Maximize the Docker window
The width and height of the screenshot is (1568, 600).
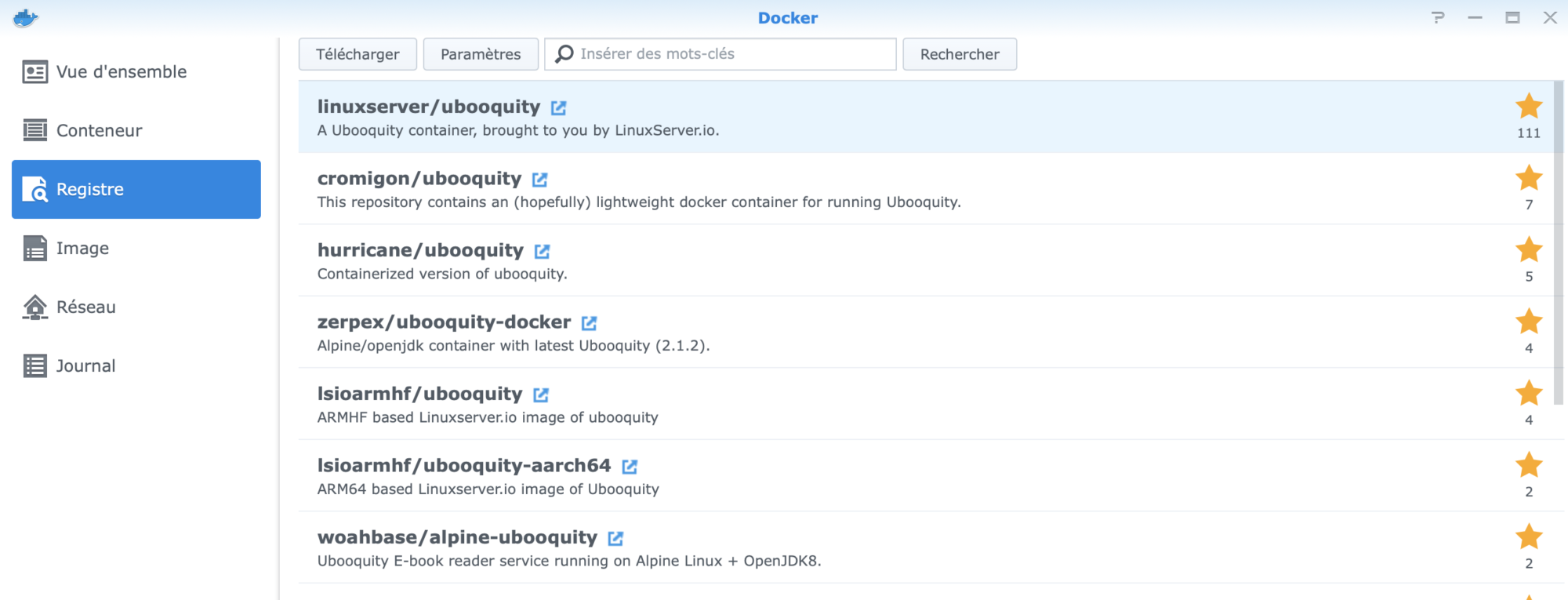(1512, 17)
